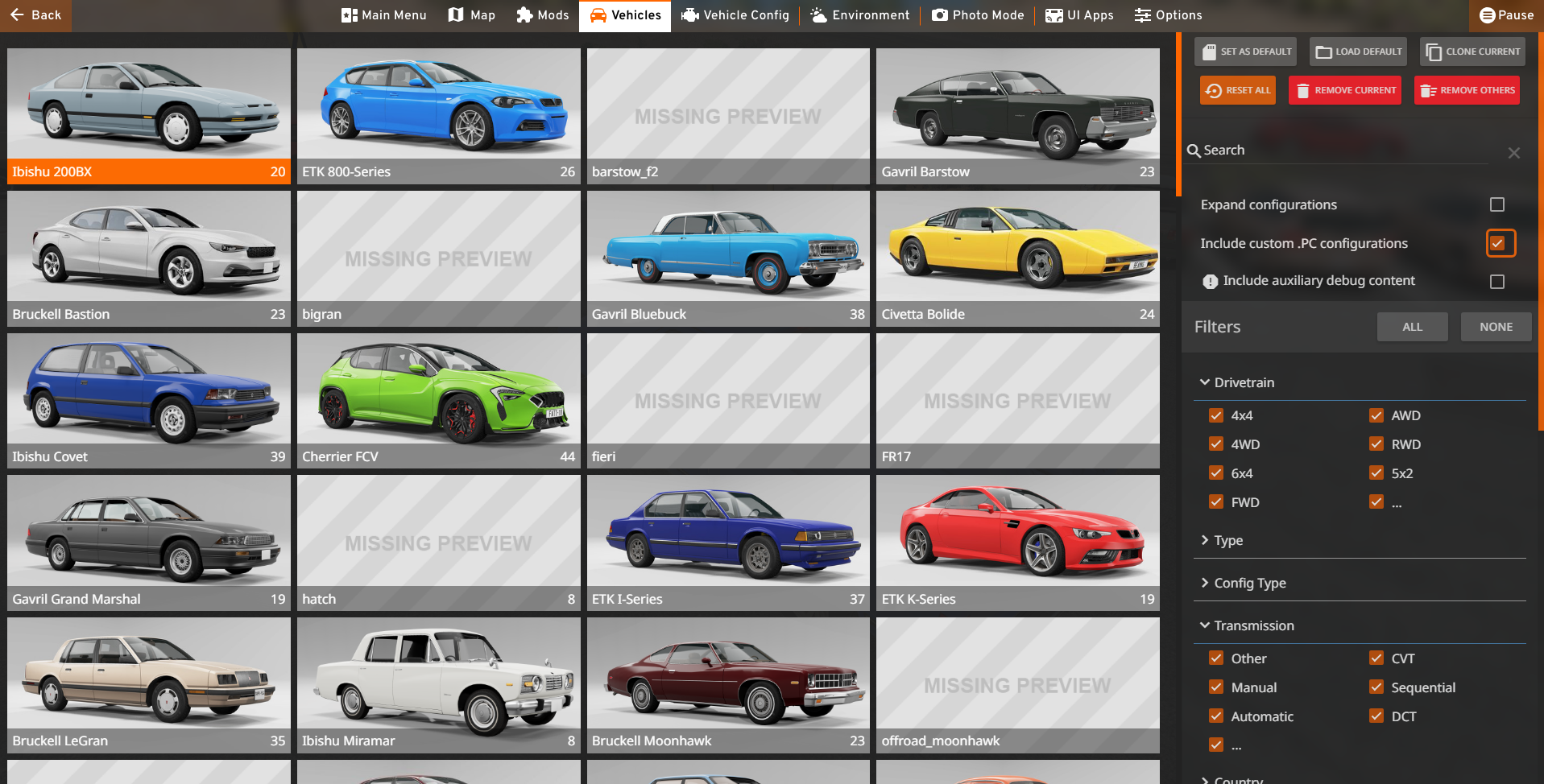Uncheck the Sequential transmission filter
1544x784 pixels.
[1376, 687]
